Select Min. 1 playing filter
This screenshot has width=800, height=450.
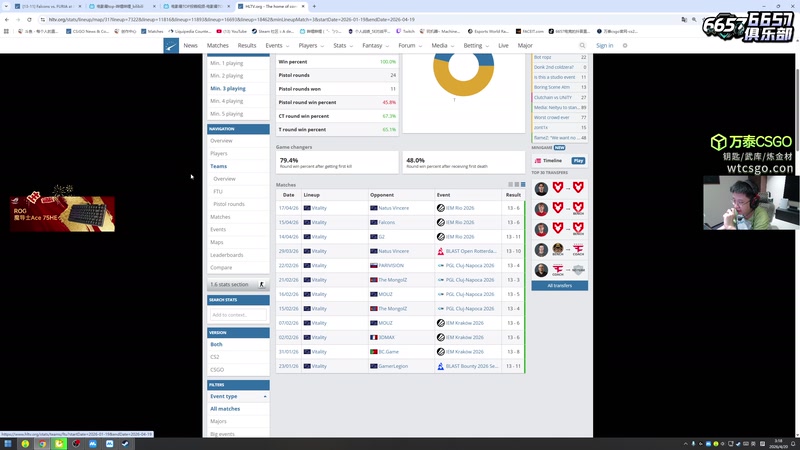227,63
